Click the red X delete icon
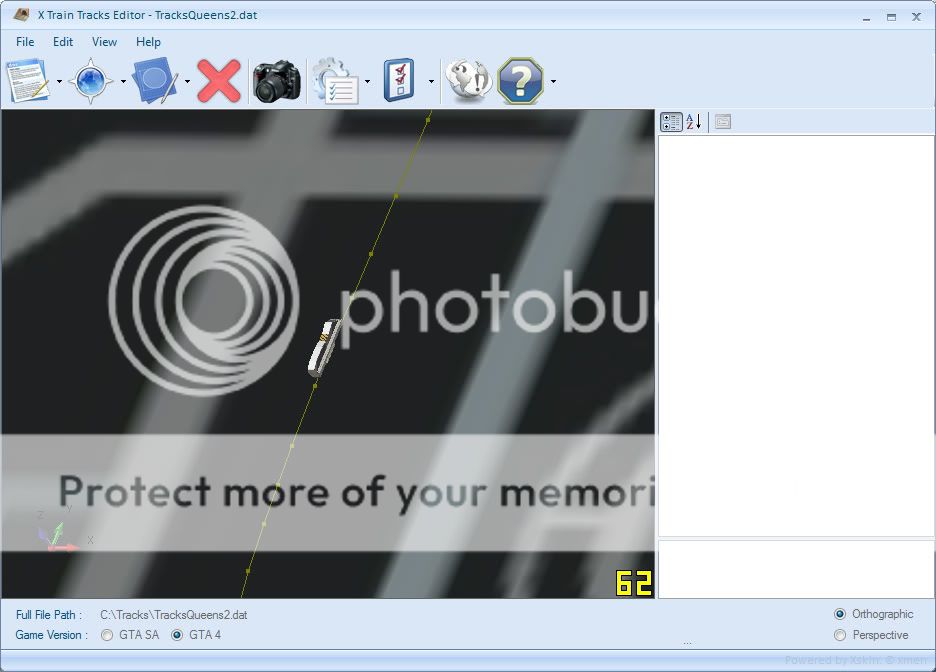This screenshot has height=672, width=936. click(218, 81)
